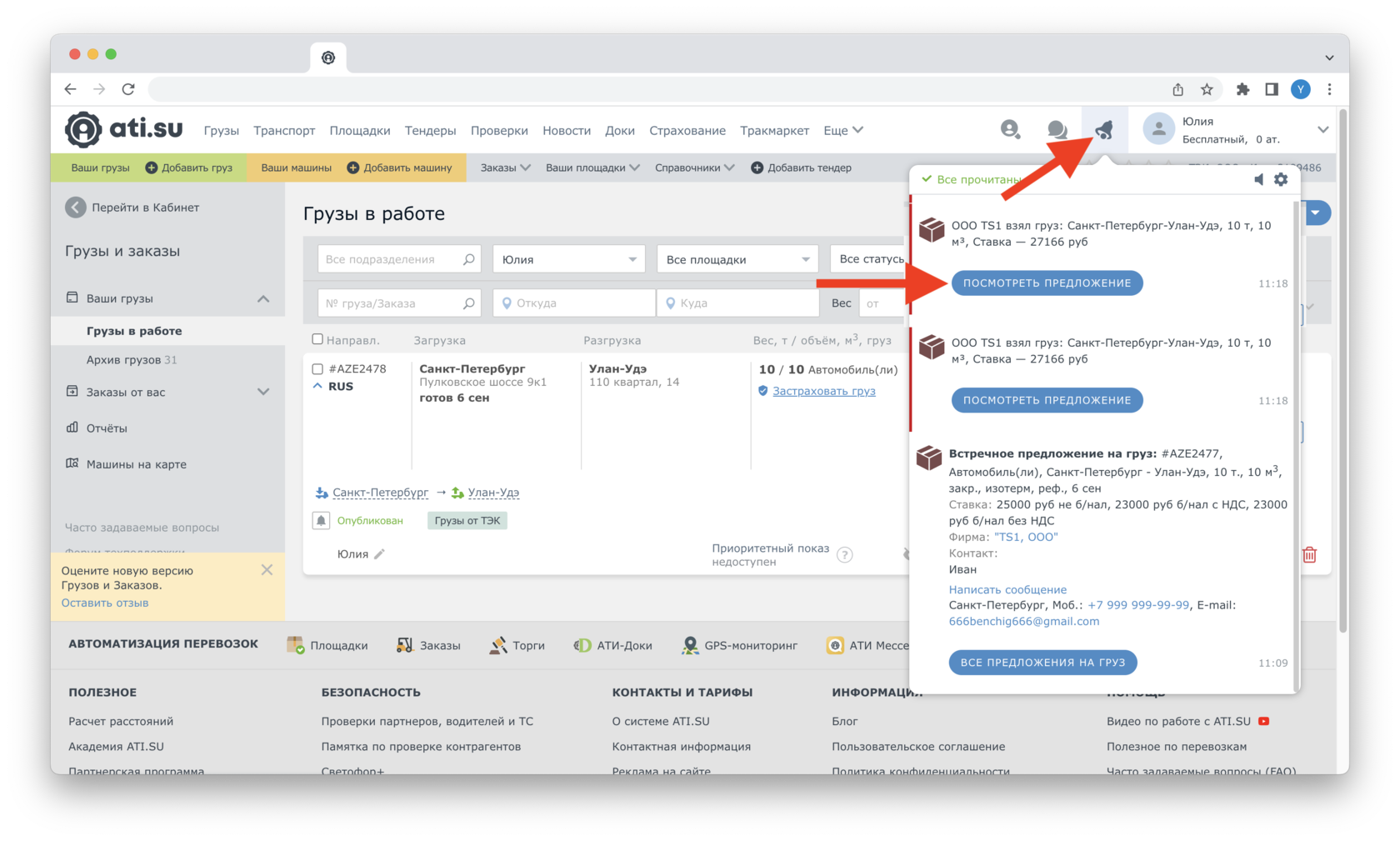1400x841 pixels.
Task: Open the notifications megaphone icon
Action: 1104,129
